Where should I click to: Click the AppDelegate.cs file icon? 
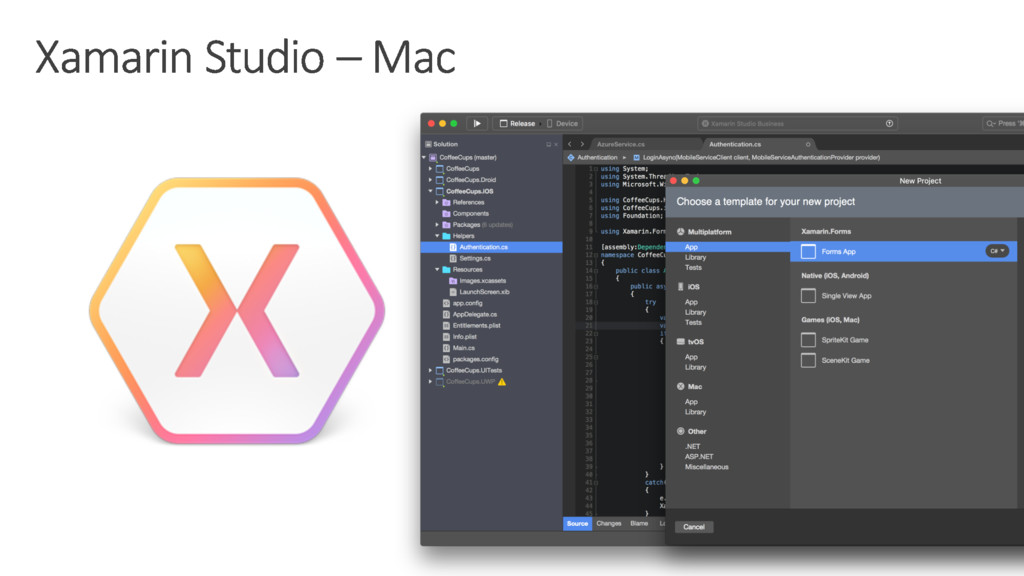[x=447, y=314]
